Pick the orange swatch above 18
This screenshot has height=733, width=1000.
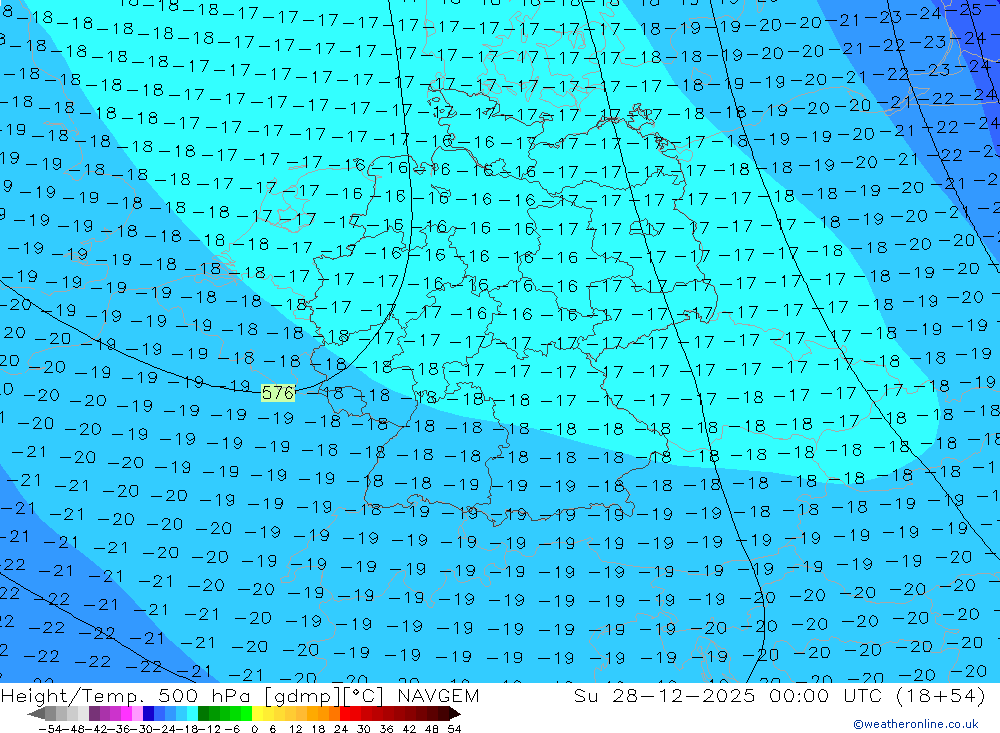(323, 714)
